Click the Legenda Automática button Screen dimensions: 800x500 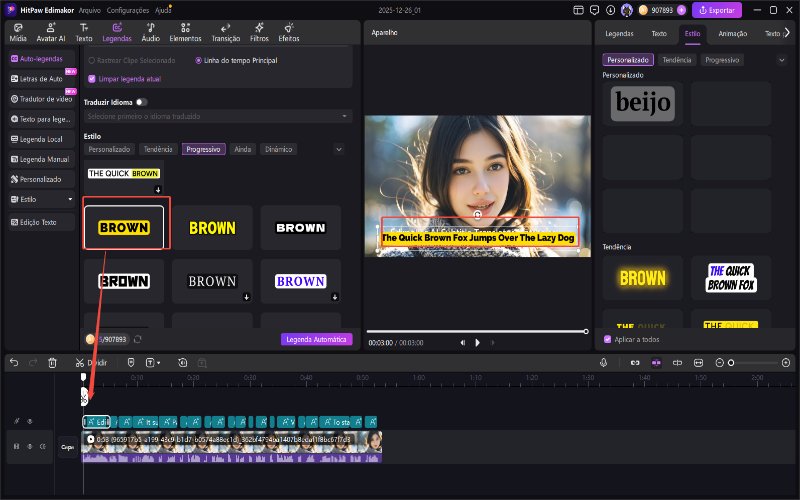(317, 339)
